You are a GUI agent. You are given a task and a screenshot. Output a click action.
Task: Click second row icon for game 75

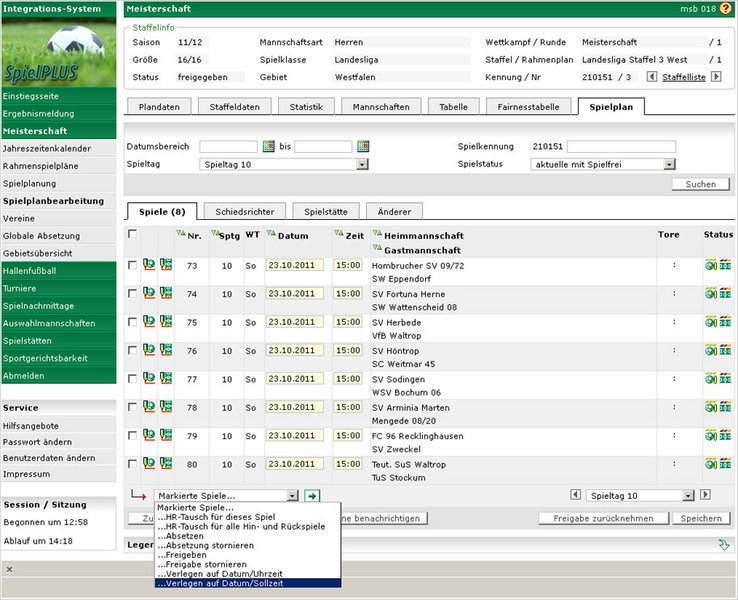[x=166, y=322]
